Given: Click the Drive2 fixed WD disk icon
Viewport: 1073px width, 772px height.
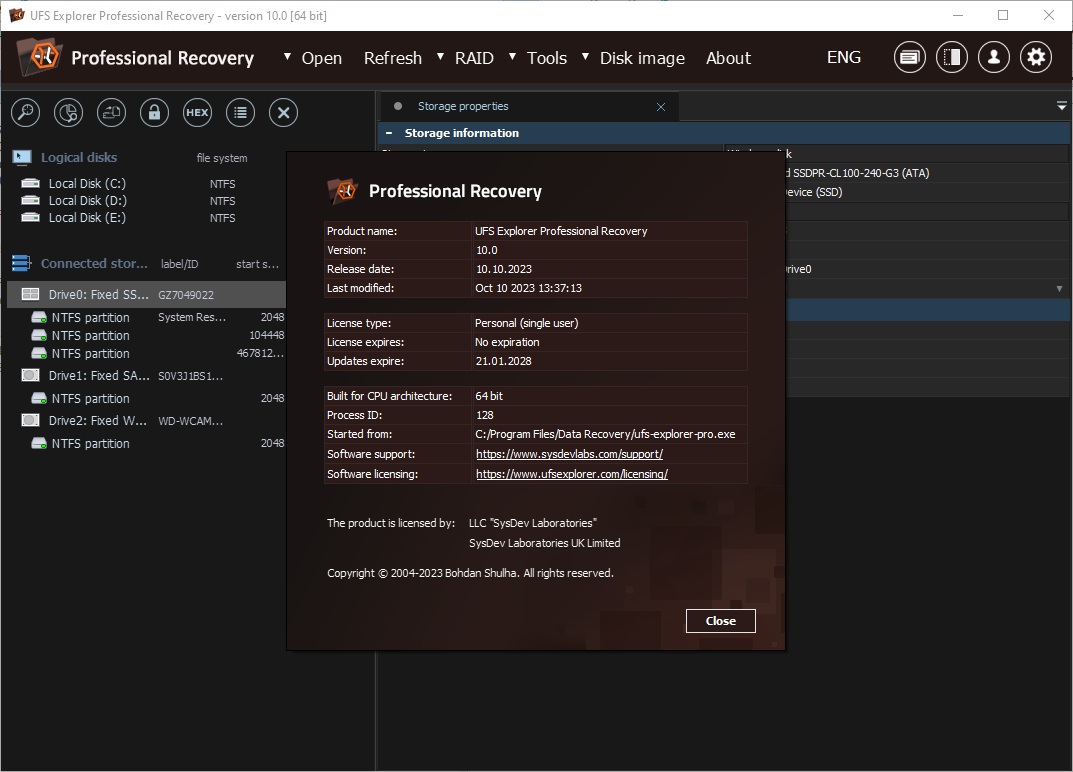Looking at the screenshot, I should (x=30, y=420).
